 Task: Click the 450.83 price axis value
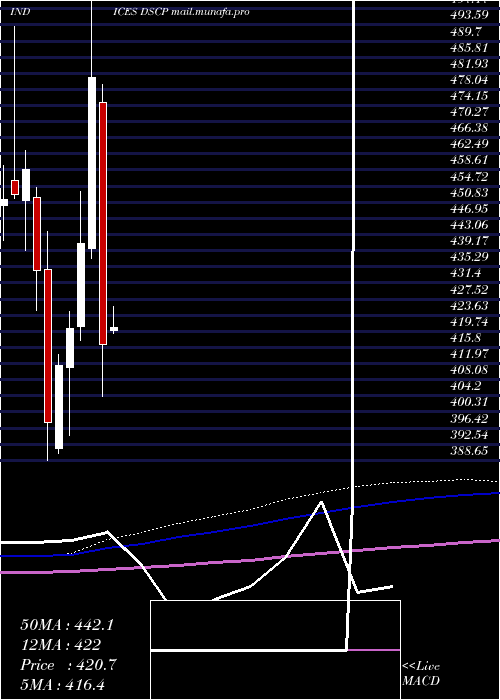469,192
